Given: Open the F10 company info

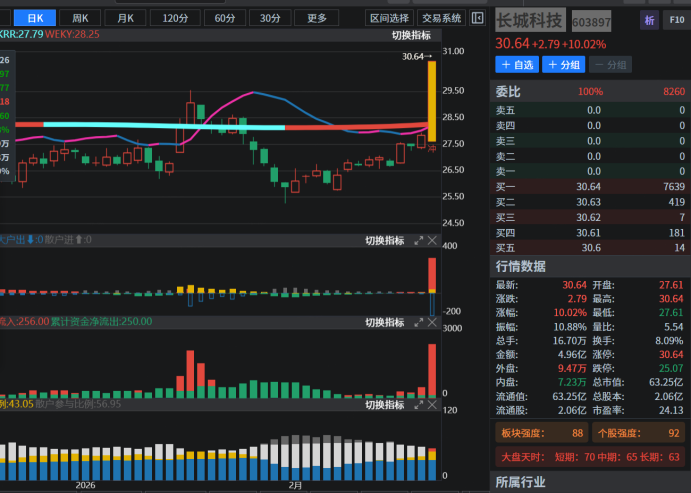Looking at the screenshot, I should point(675,21).
